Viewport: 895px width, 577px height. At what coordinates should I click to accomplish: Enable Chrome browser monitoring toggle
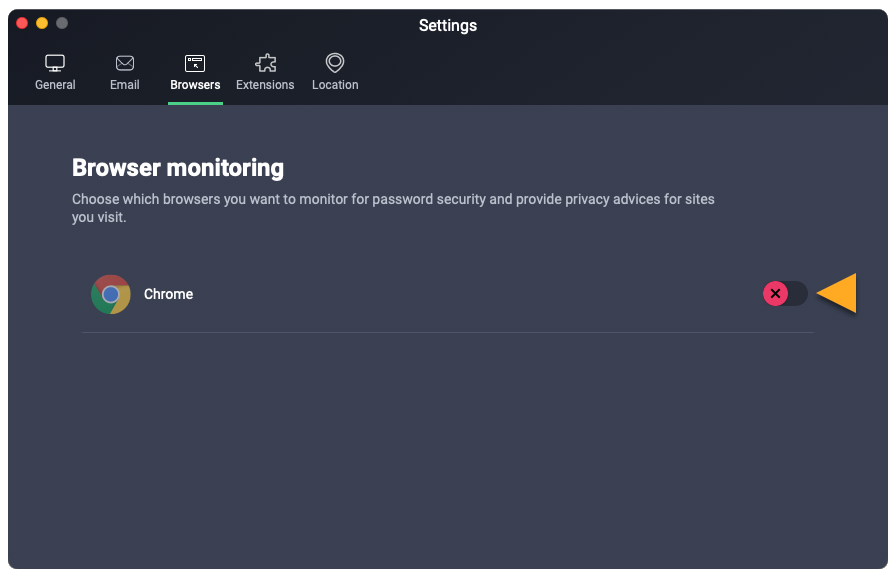(x=785, y=294)
